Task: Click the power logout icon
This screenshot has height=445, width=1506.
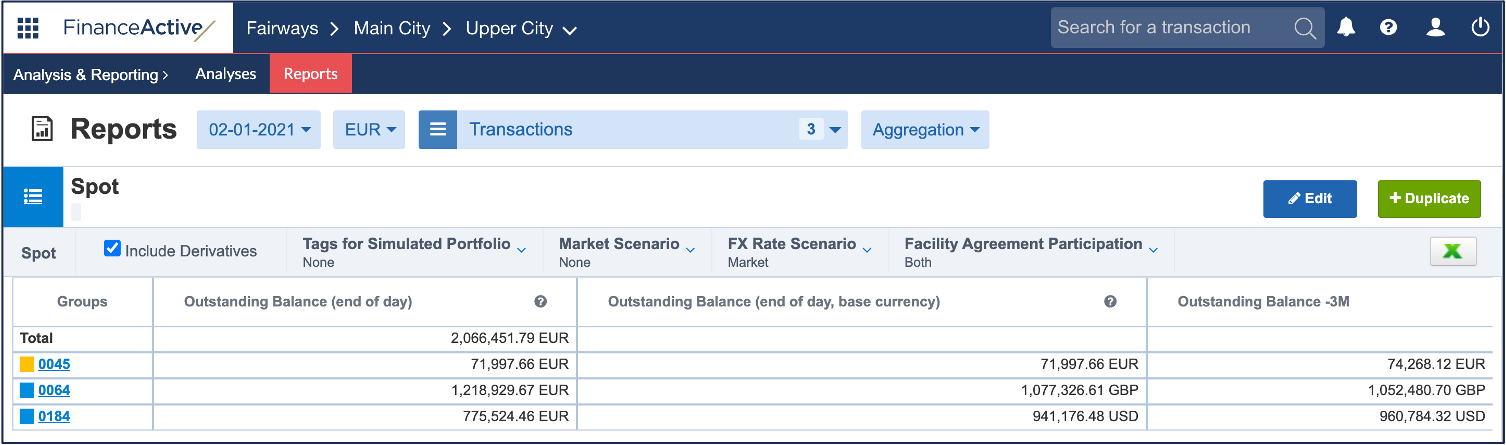Action: [x=1480, y=28]
